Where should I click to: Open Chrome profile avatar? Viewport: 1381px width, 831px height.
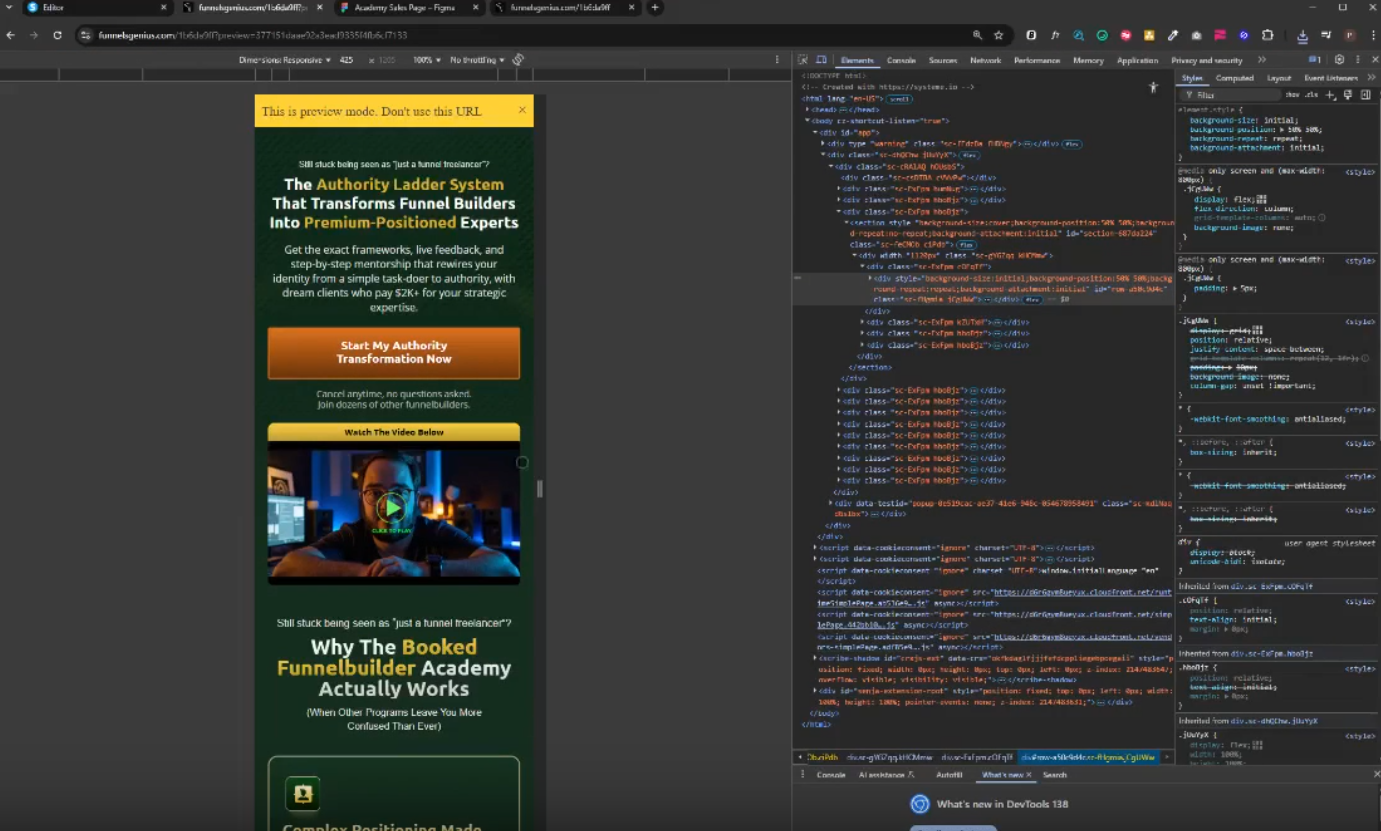tap(1350, 35)
